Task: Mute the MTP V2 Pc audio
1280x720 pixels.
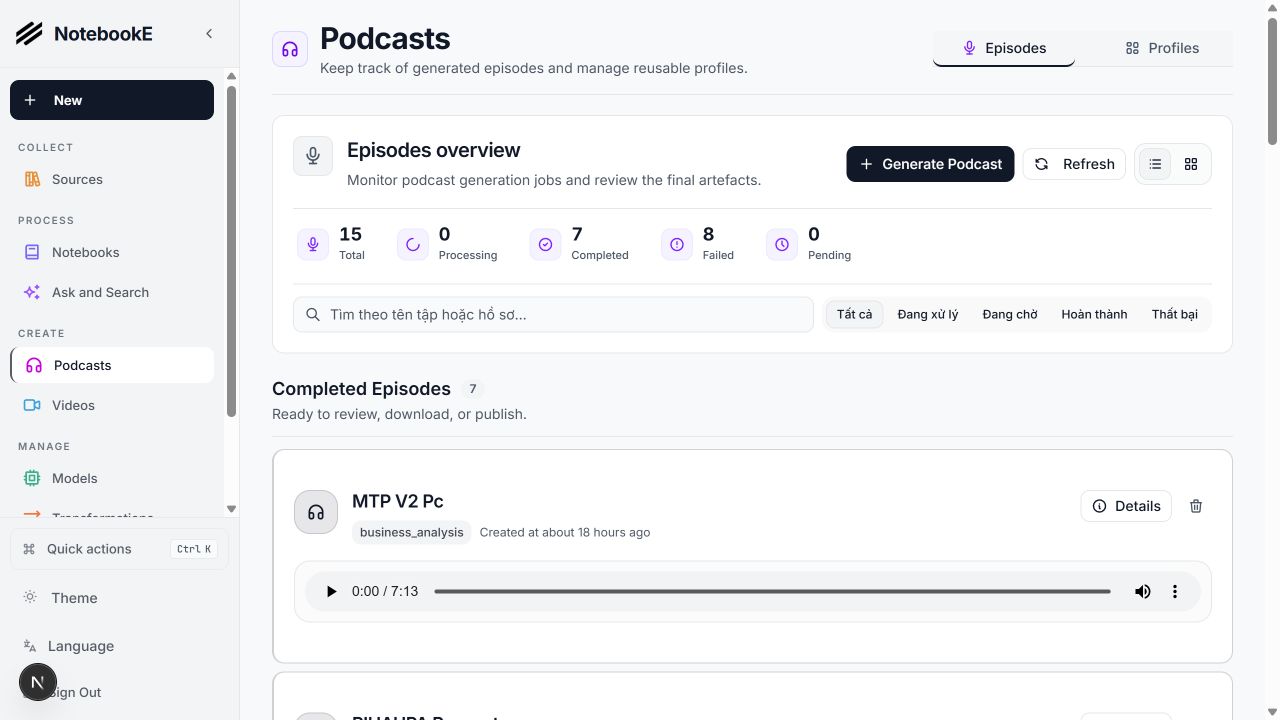Action: coord(1143,592)
